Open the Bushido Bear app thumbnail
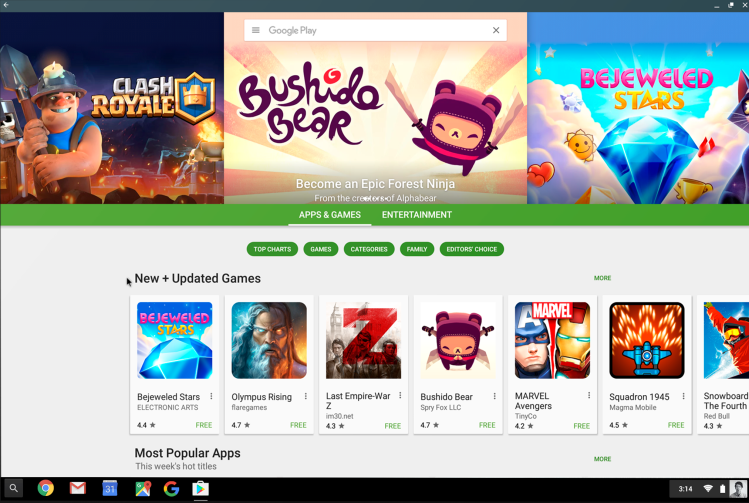 click(x=458, y=340)
